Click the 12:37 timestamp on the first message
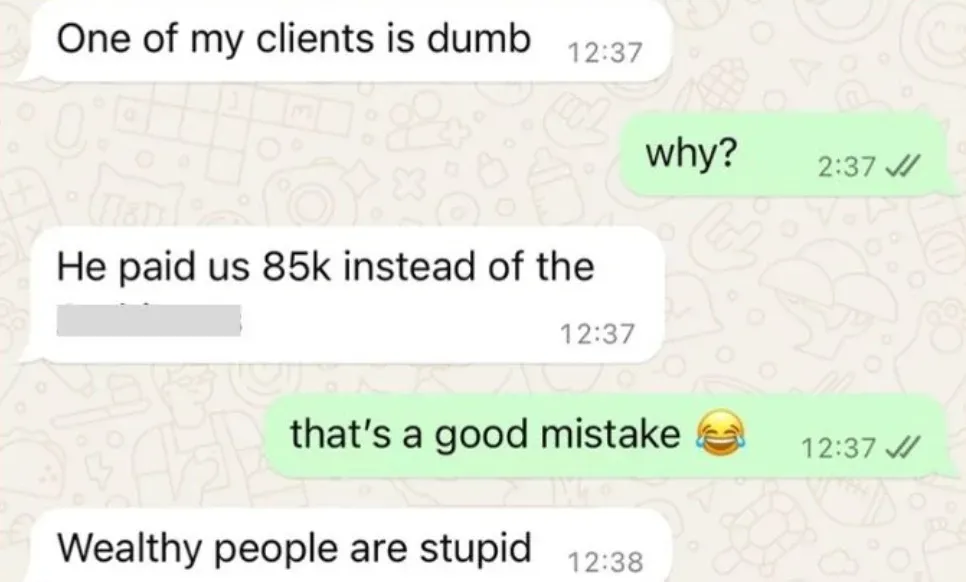The height and width of the screenshot is (582, 966). [604, 52]
